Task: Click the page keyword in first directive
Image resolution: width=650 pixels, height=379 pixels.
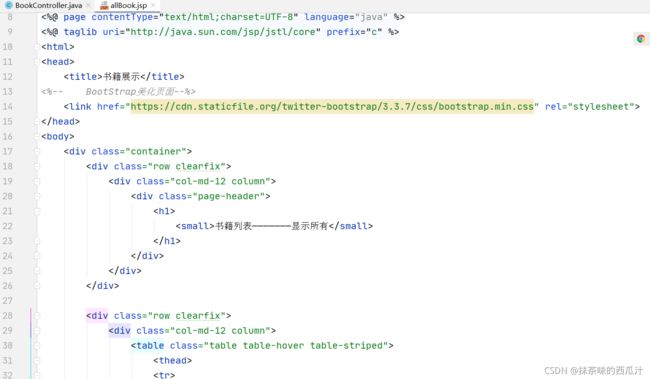Action: 75,17
